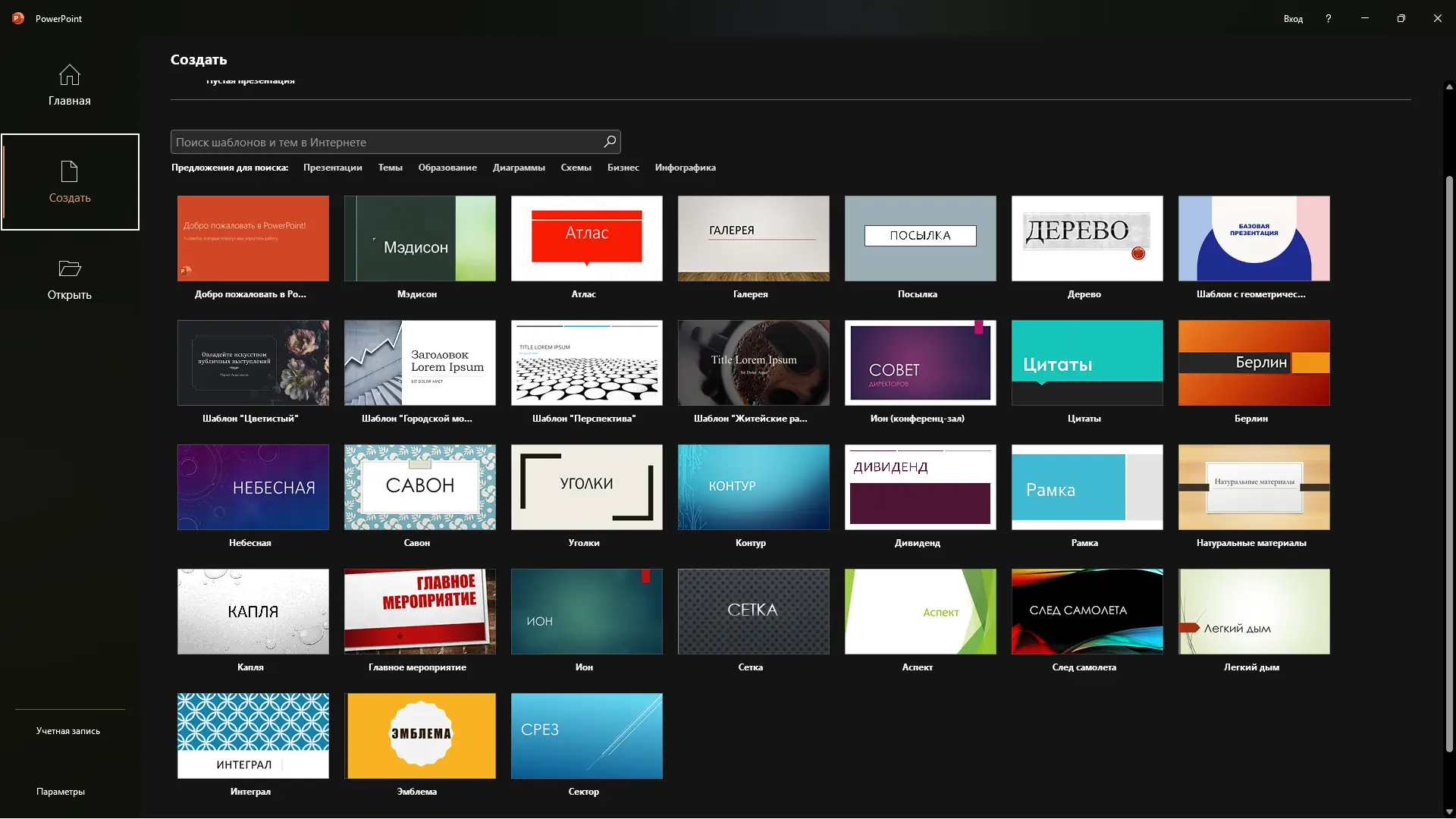Image resolution: width=1456 pixels, height=819 pixels.
Task: Open the След самолета template
Action: coord(1087,611)
